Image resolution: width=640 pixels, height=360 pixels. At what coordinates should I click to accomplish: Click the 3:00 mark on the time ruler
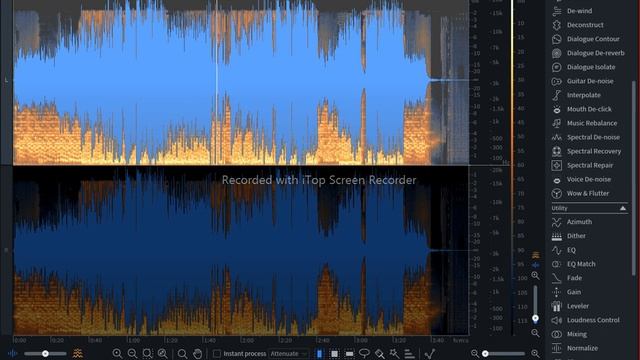click(x=360, y=340)
